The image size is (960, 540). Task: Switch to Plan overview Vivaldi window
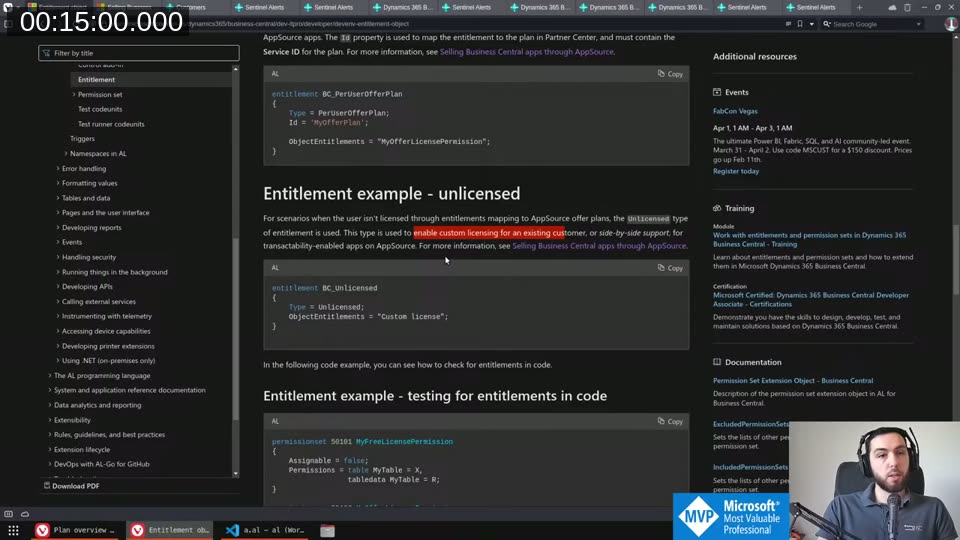pyautogui.click(x=75, y=530)
